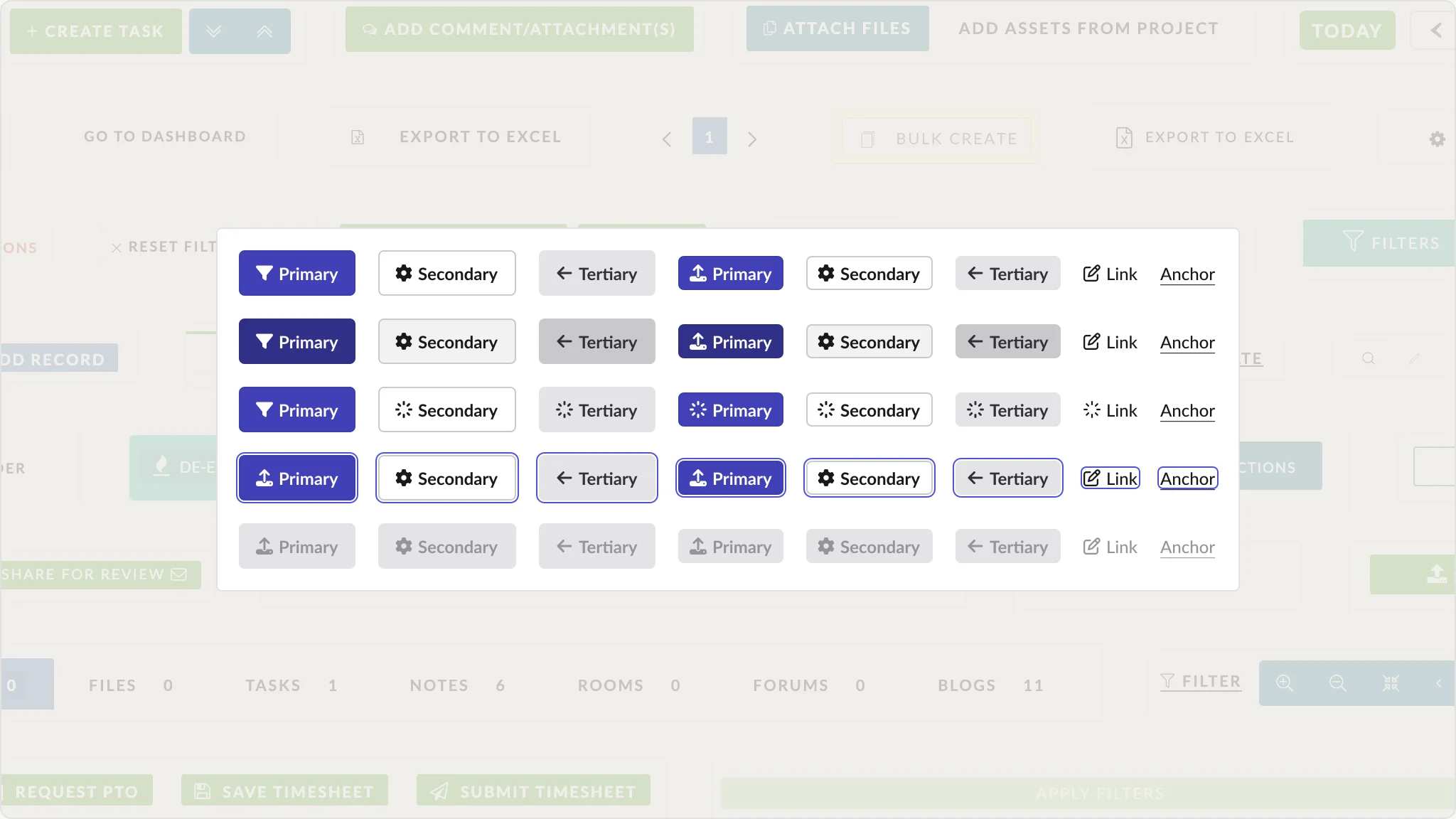Select the Blogs tab
1456x819 pixels.
coord(991,685)
